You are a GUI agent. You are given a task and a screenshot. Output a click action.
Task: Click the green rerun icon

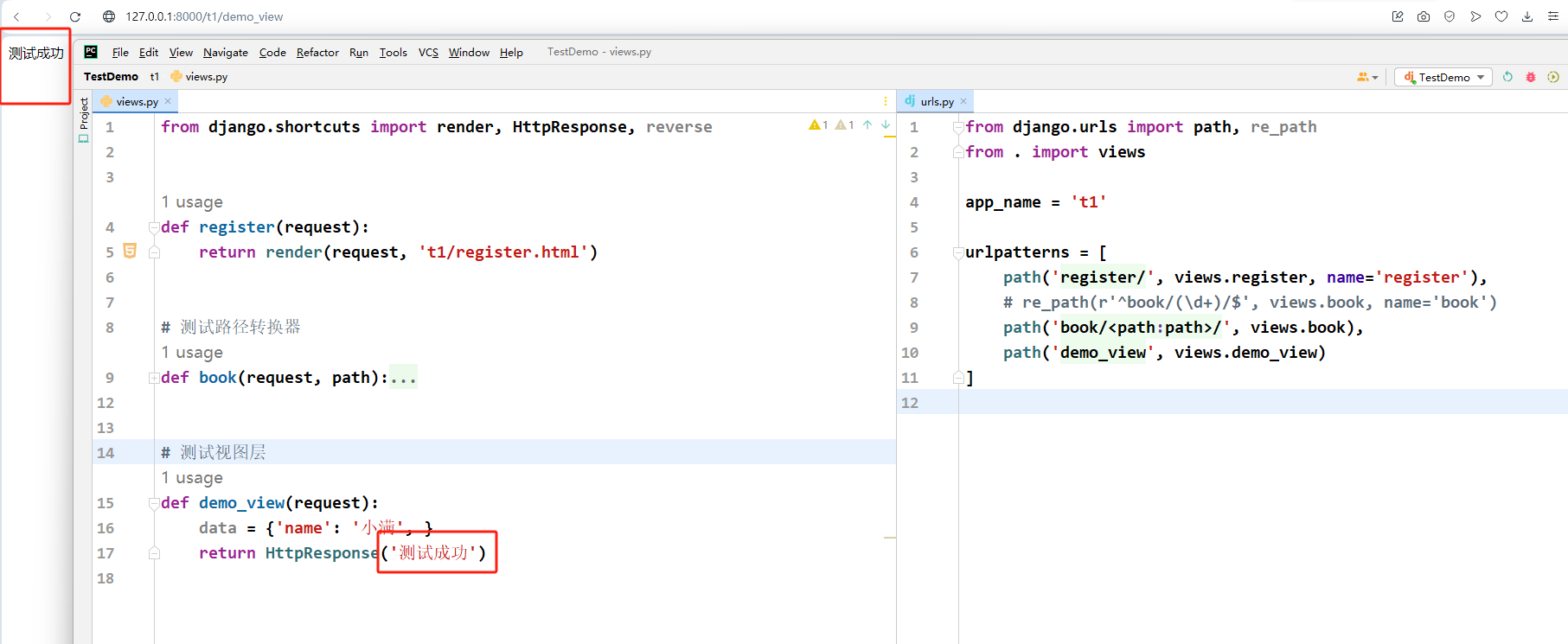(x=1507, y=77)
